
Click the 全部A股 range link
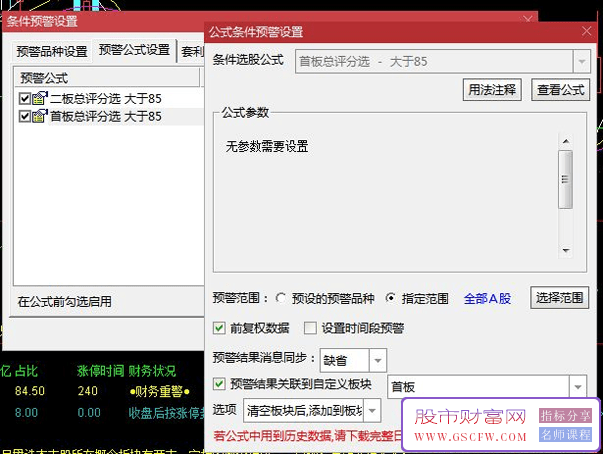(487, 299)
